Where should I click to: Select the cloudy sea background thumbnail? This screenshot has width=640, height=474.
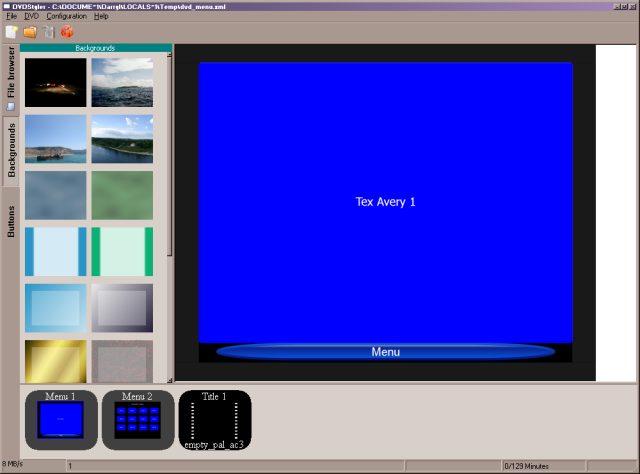(122, 82)
